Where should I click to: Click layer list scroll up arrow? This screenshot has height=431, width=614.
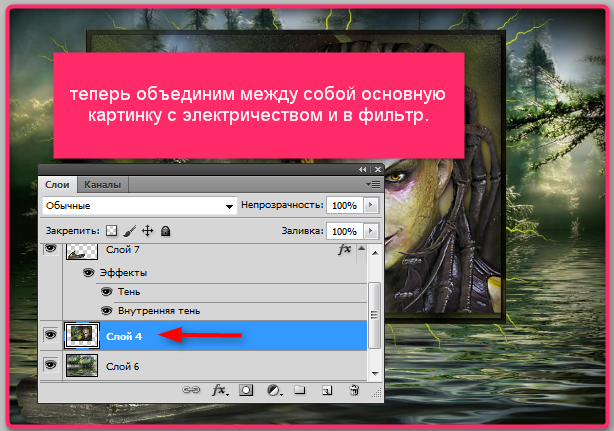pos(375,253)
